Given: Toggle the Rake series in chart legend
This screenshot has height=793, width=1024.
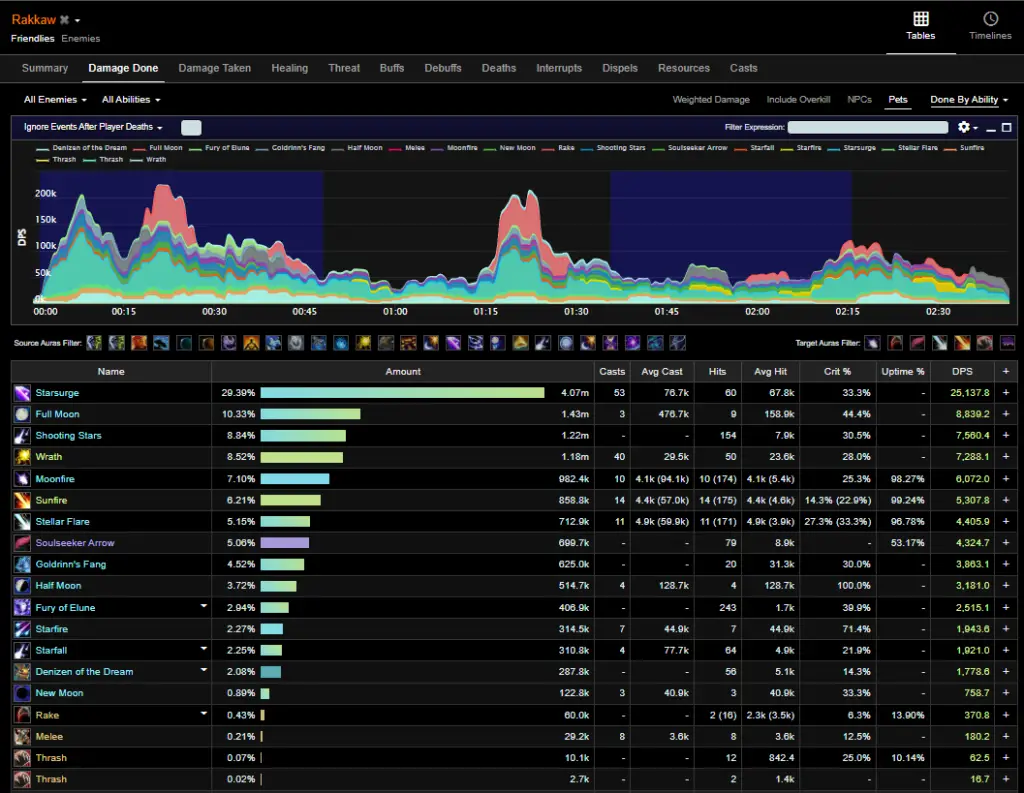Looking at the screenshot, I should (x=558, y=148).
